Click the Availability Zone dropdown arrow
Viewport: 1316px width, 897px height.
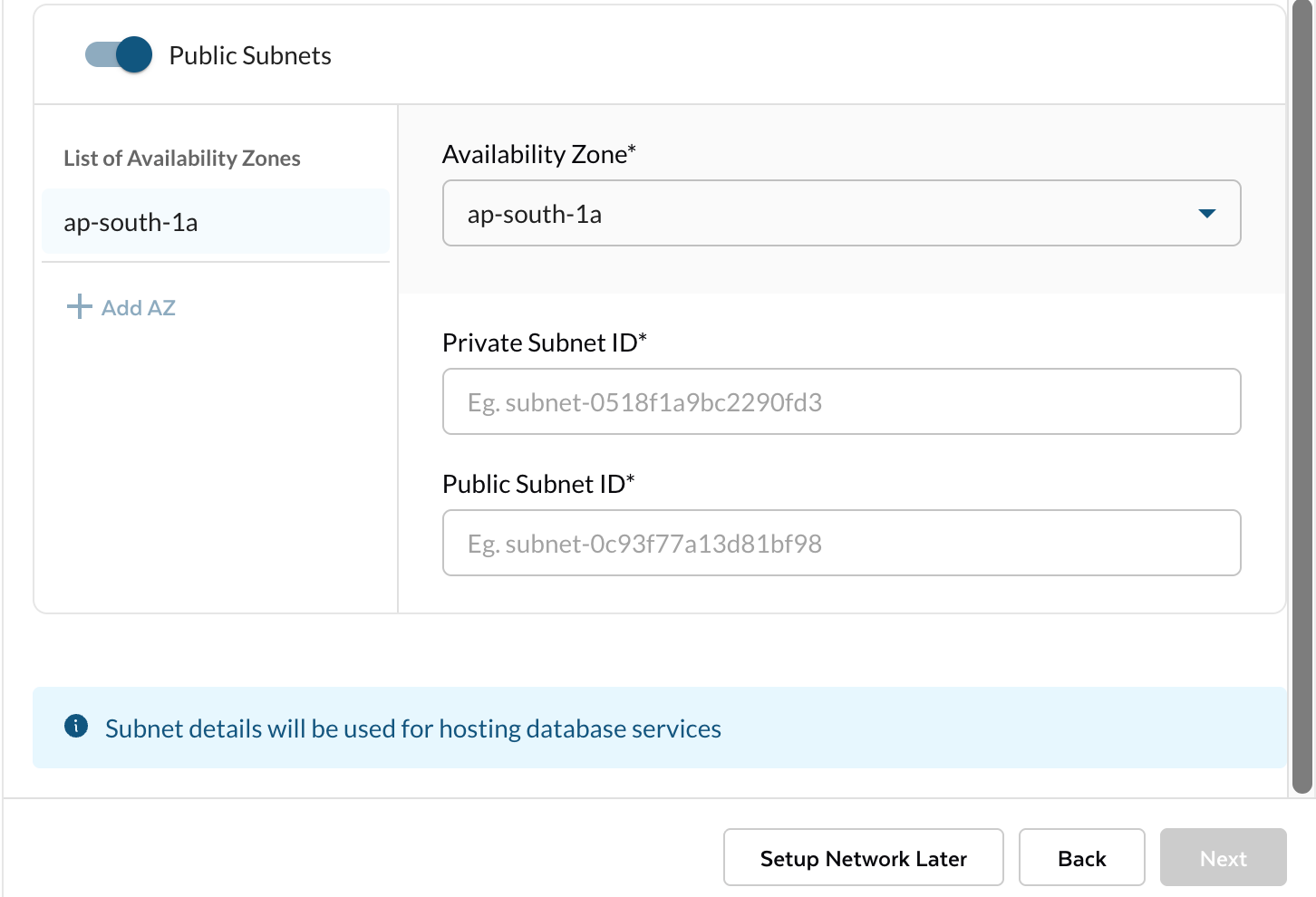click(1206, 214)
